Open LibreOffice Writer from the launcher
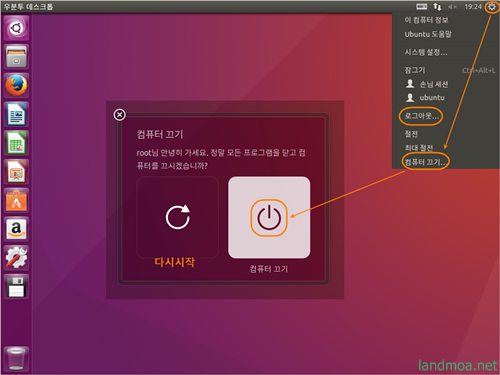This screenshot has height=375, width=500. click(x=16, y=114)
